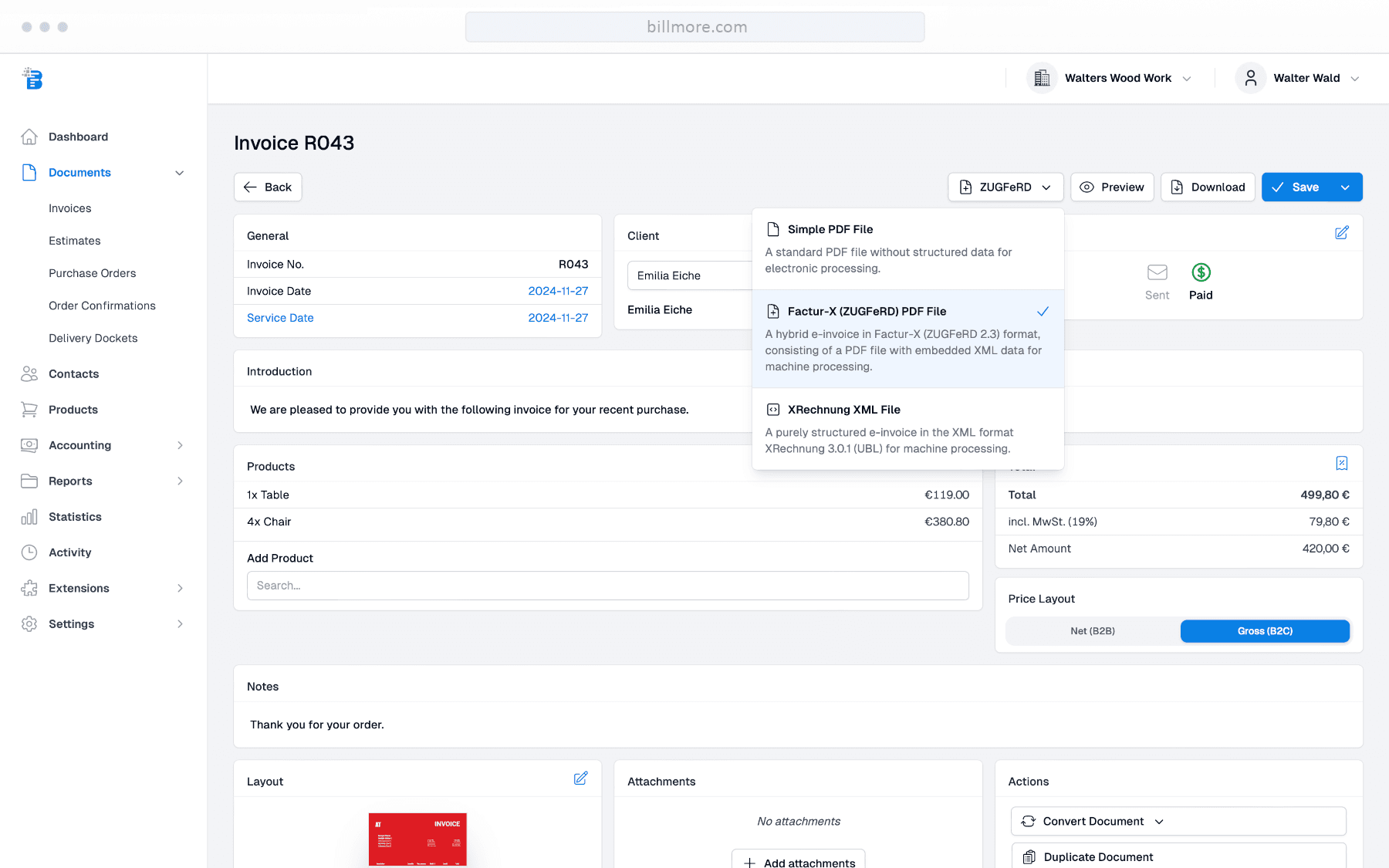Click the Add Product search field

coord(607,586)
